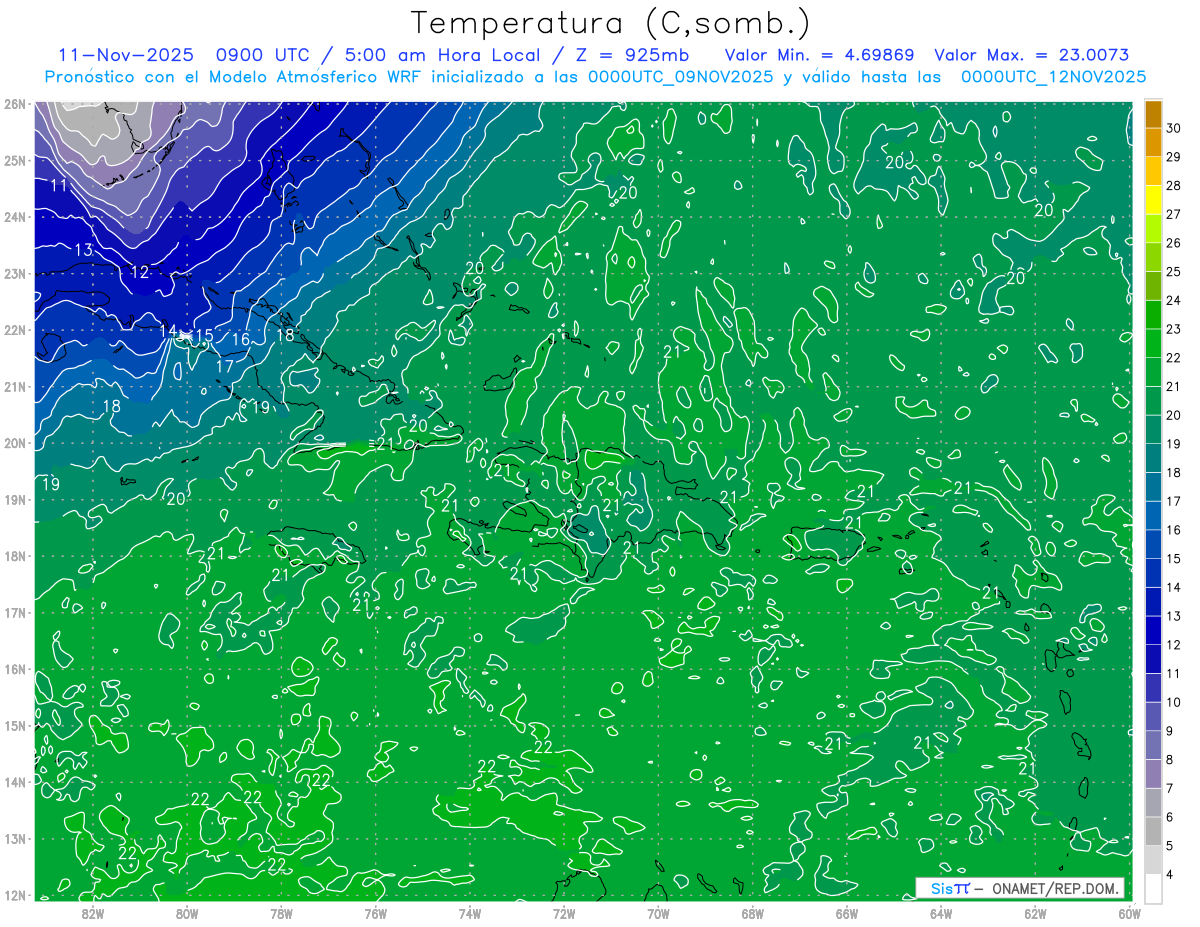1200x927 pixels.
Task: Pick color bar swatch between 17 and 18
Action: pyautogui.click(x=1154, y=487)
